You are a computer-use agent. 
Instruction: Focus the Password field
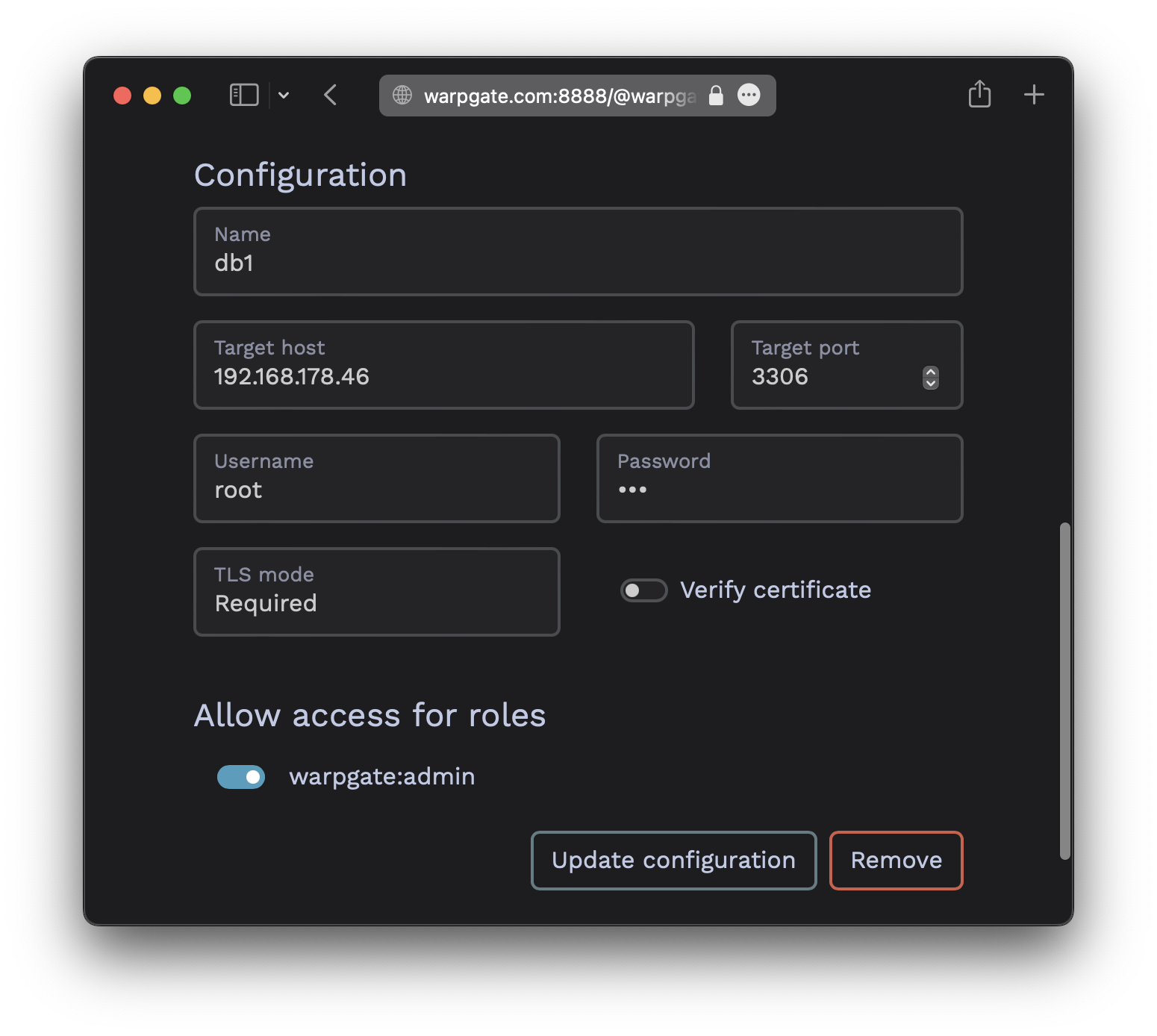pyautogui.click(x=780, y=478)
